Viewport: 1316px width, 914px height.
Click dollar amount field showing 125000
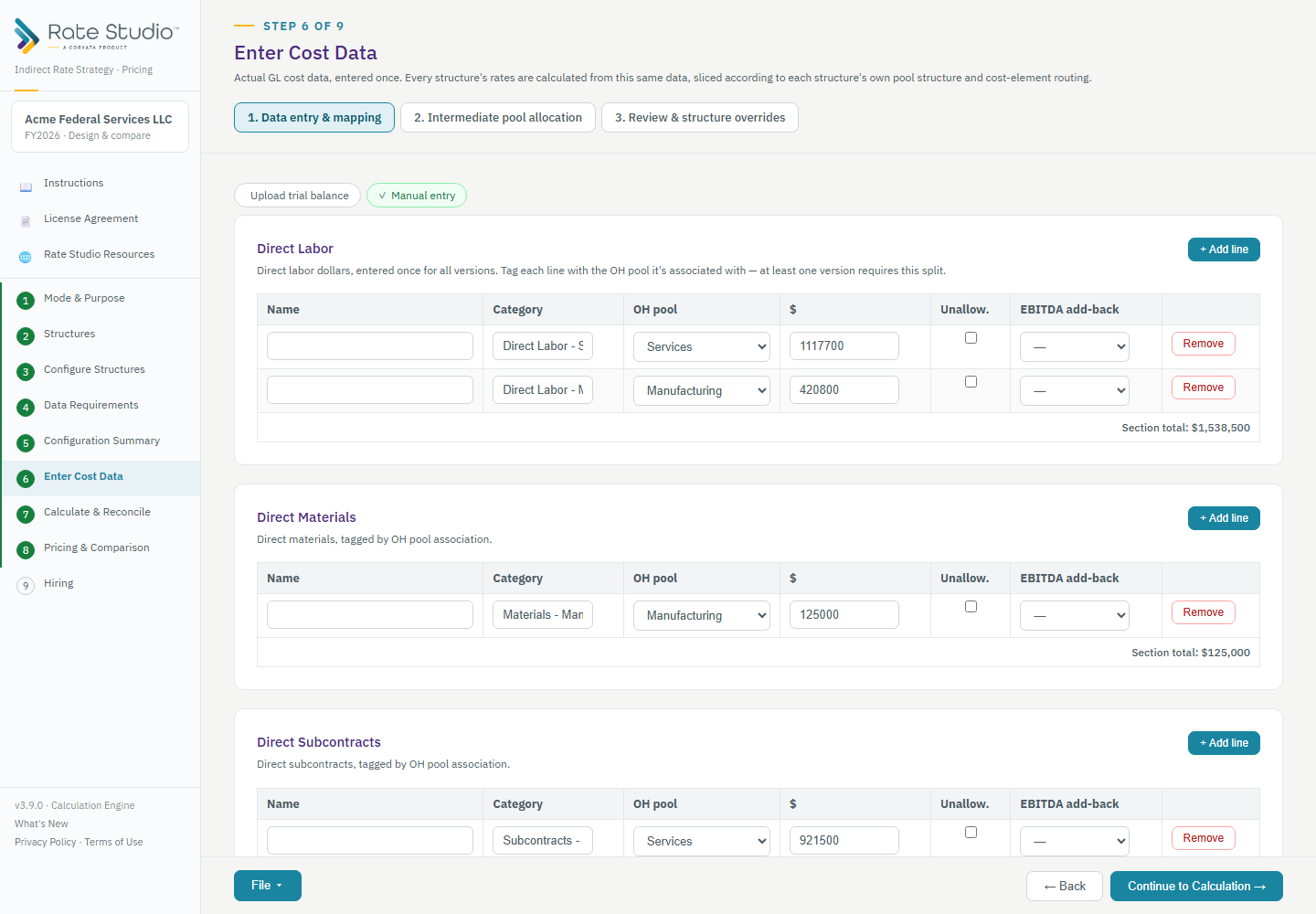(844, 615)
